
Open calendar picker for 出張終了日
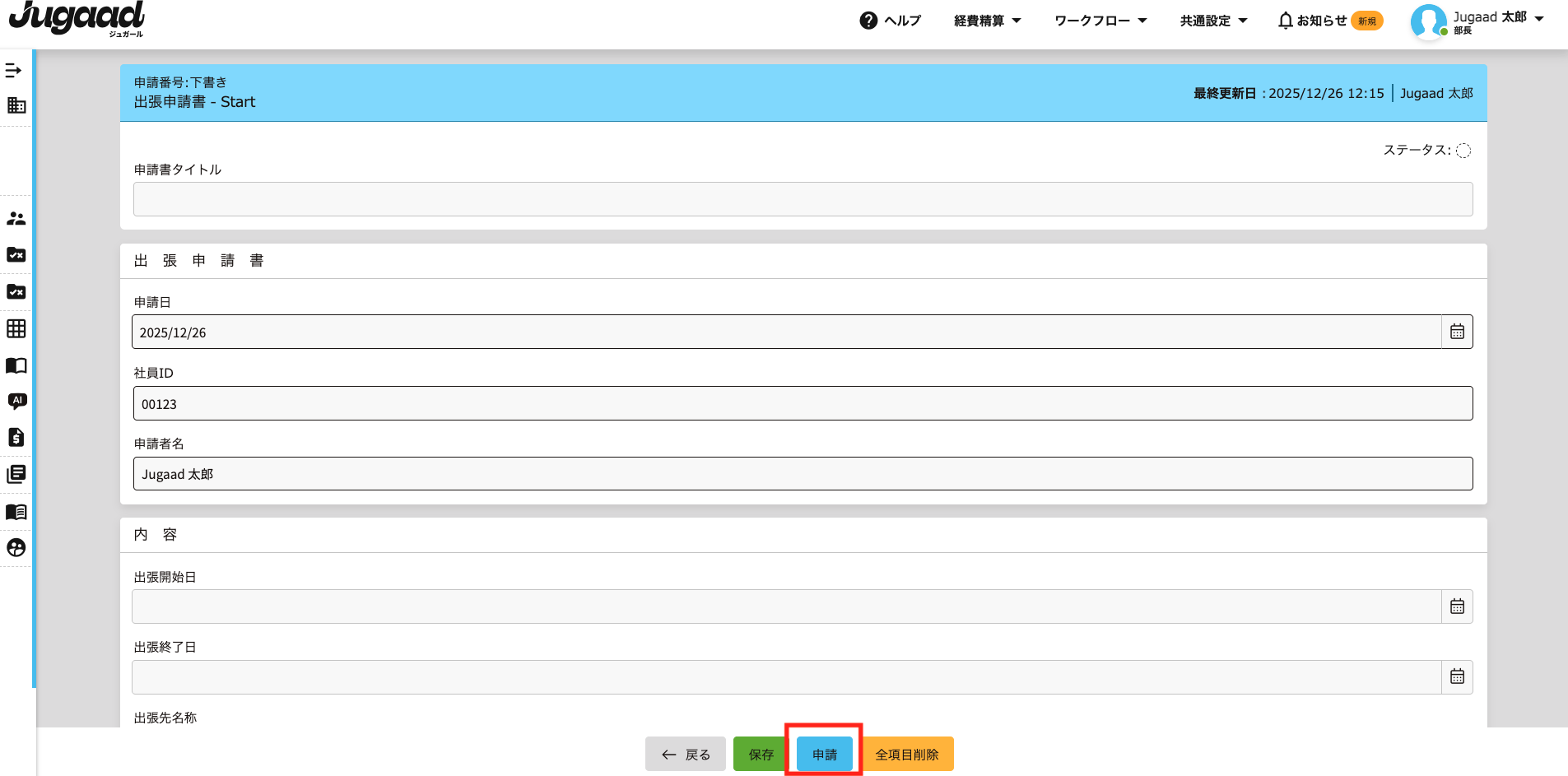(x=1457, y=676)
